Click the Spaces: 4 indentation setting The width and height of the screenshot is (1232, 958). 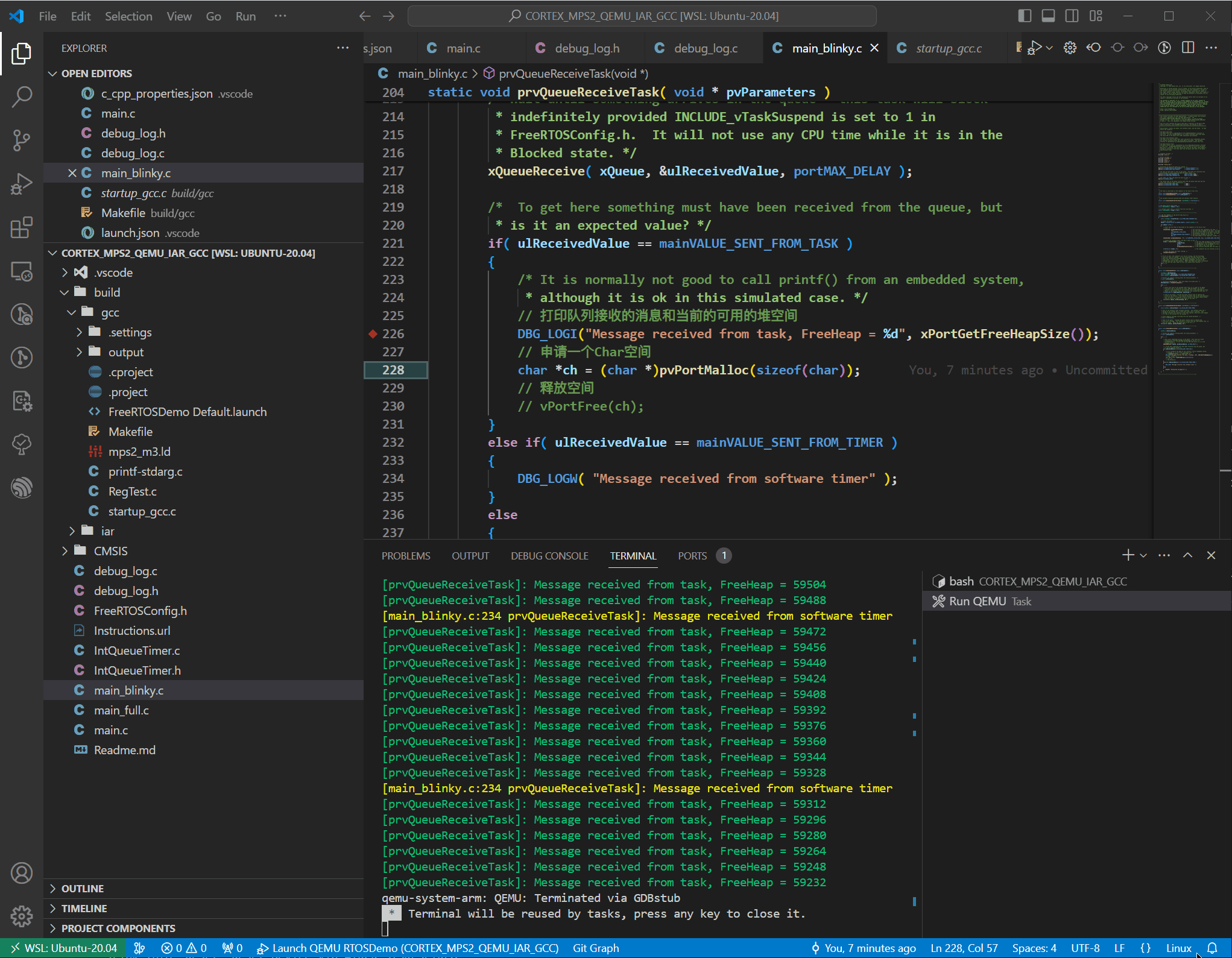click(1034, 948)
